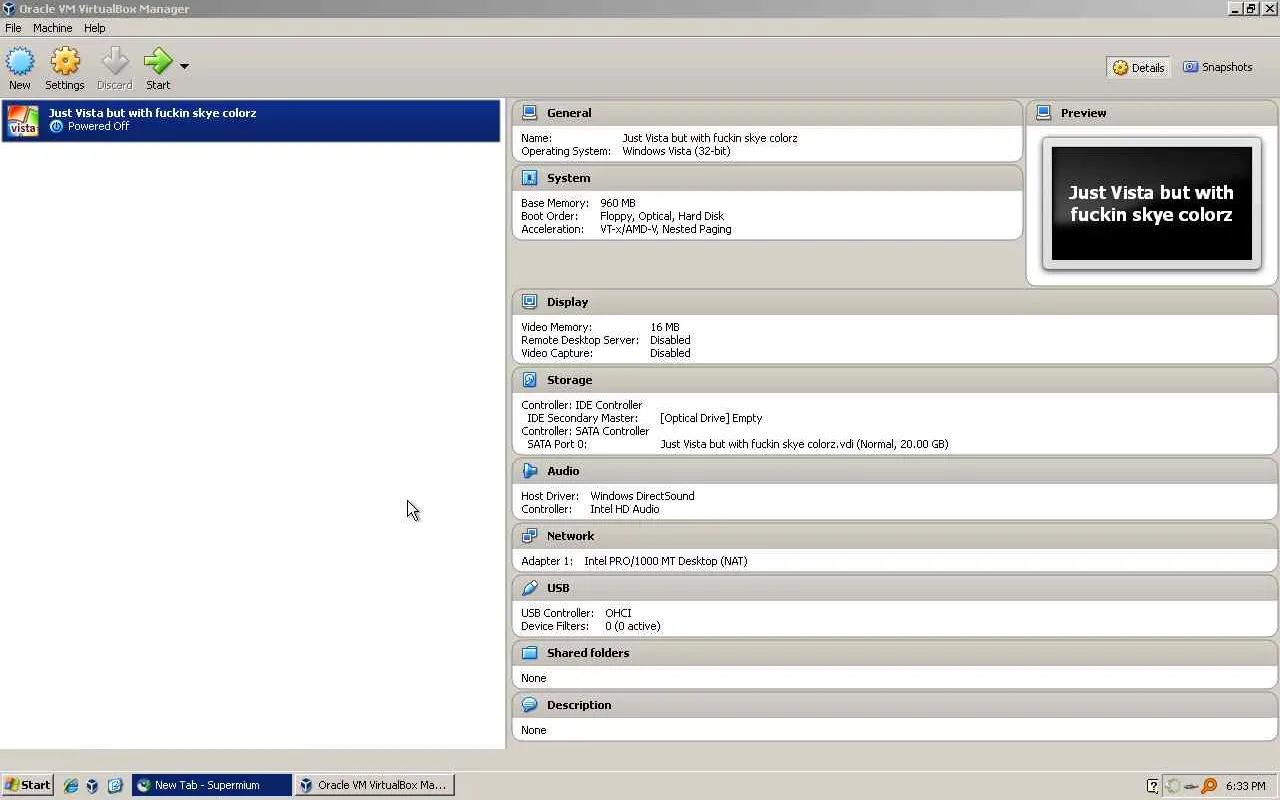Click the blue Powered Off status icon
This screenshot has width=1280, height=800.
click(x=56, y=127)
